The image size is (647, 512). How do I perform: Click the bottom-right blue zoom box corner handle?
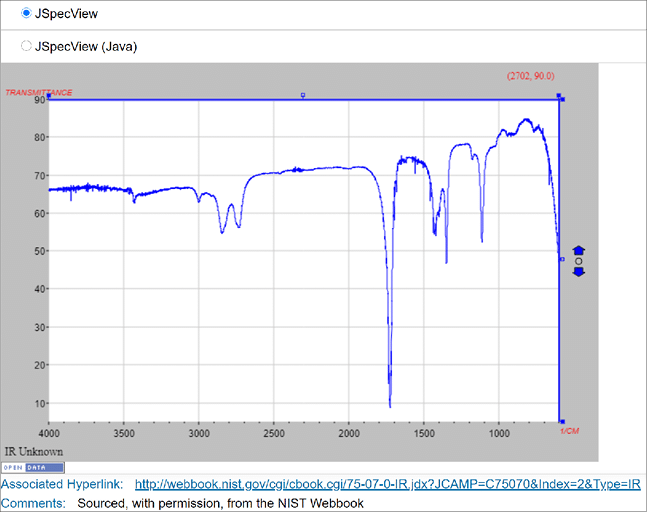(561, 422)
